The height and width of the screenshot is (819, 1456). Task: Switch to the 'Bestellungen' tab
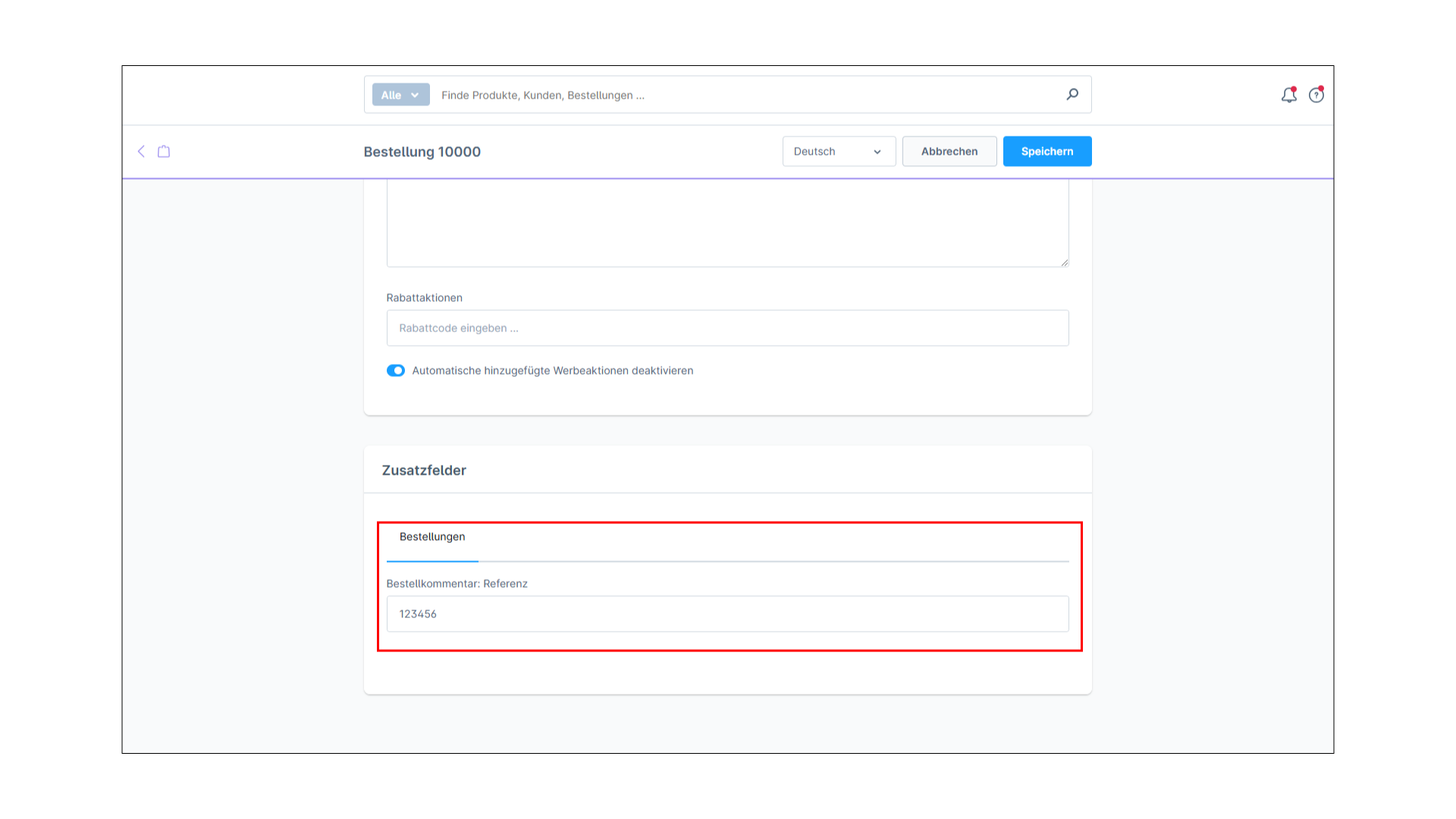point(432,536)
